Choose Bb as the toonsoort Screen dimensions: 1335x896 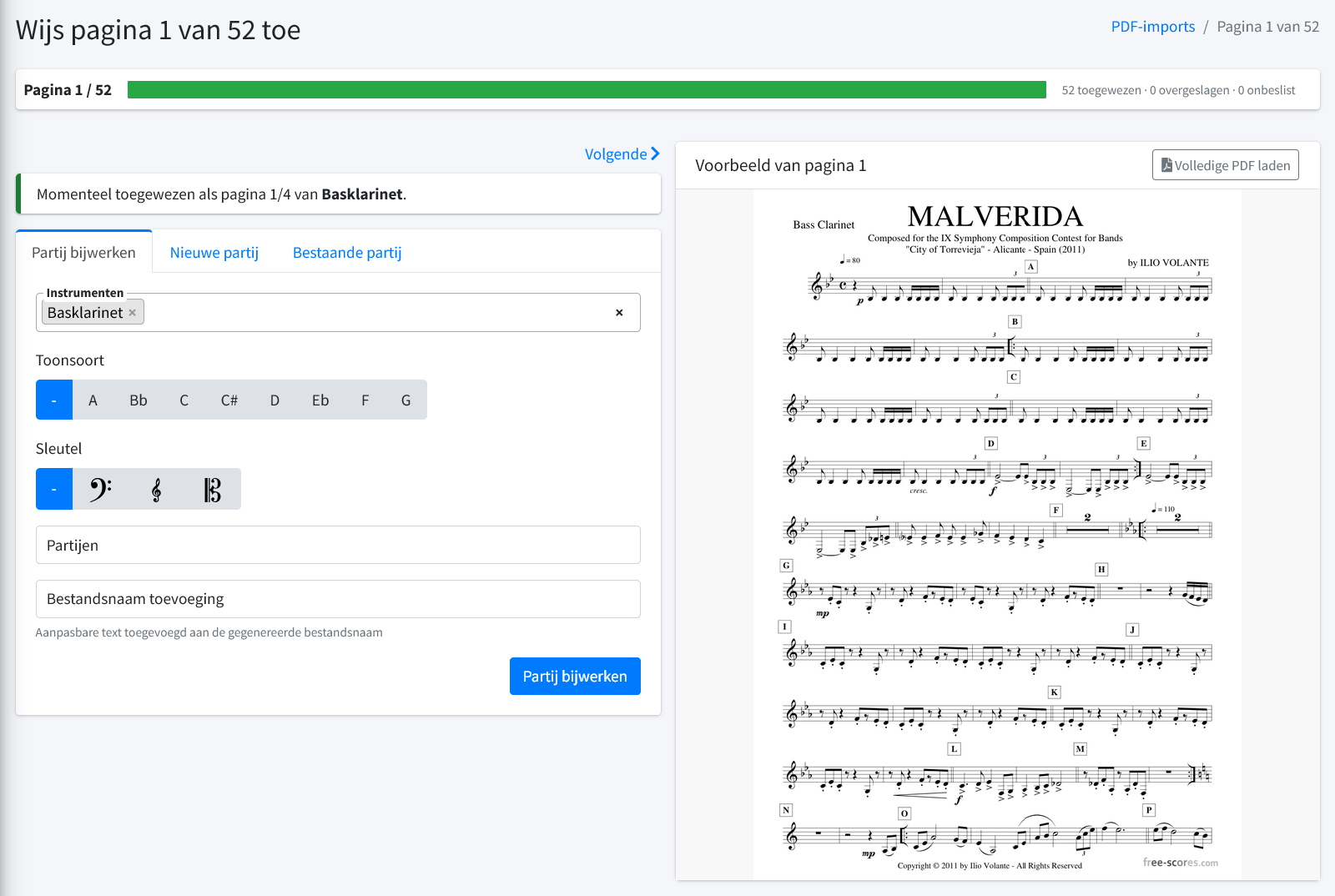[139, 400]
